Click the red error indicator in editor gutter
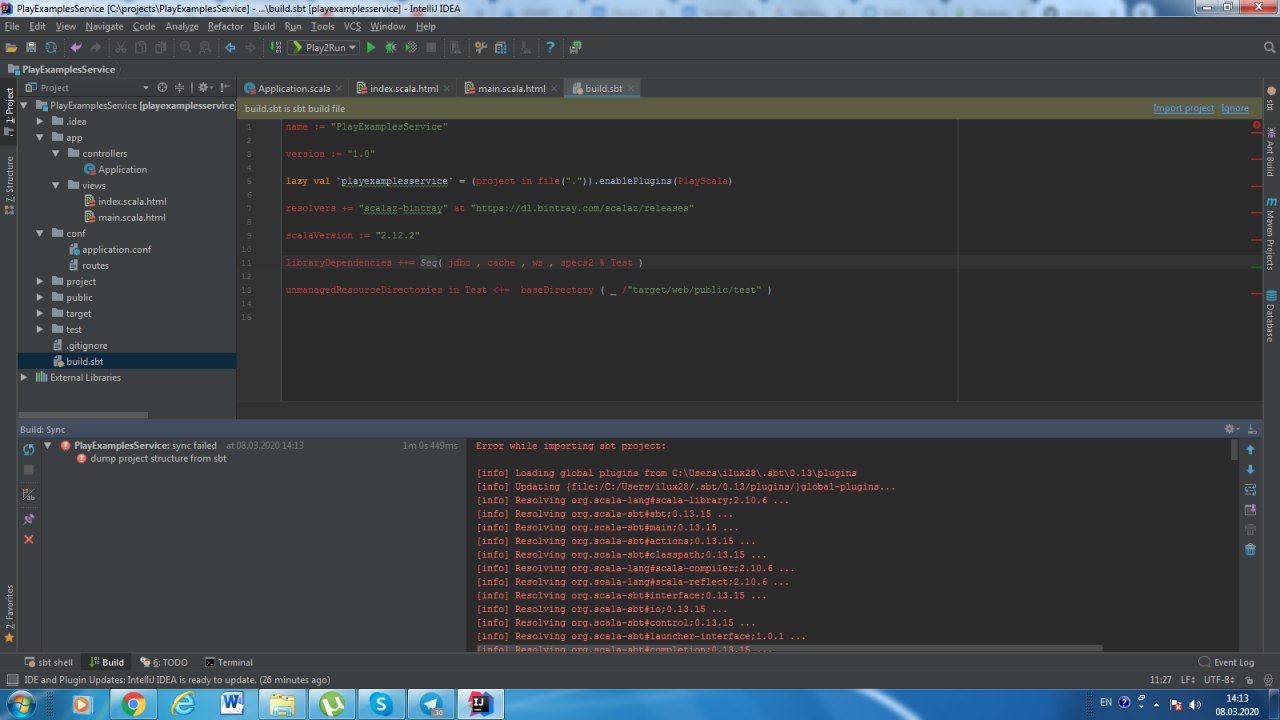This screenshot has height=720, width=1280. (1256, 126)
